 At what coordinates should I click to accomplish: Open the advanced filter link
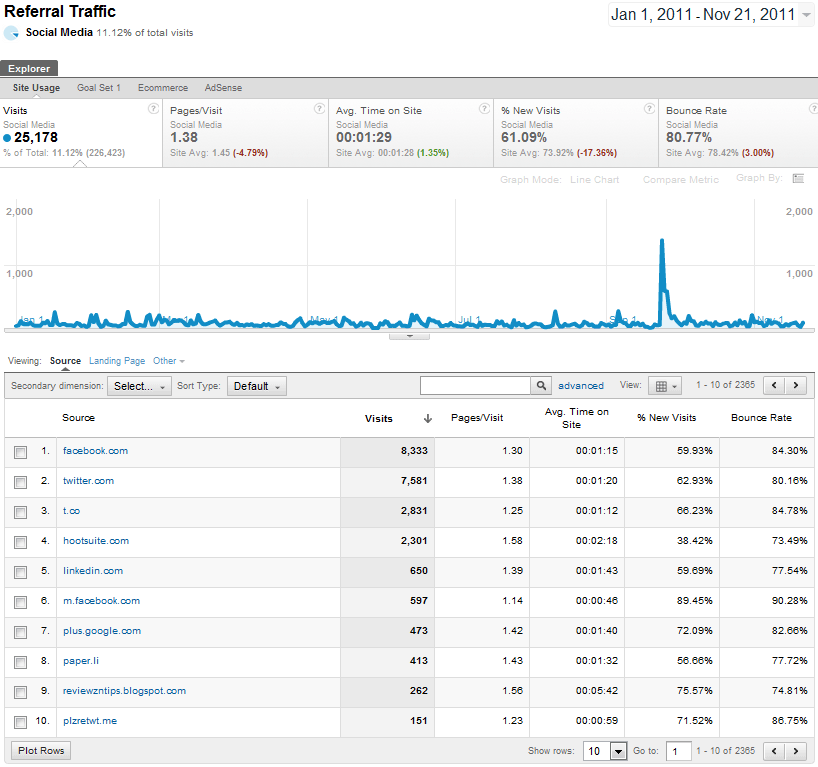pyautogui.click(x=581, y=386)
